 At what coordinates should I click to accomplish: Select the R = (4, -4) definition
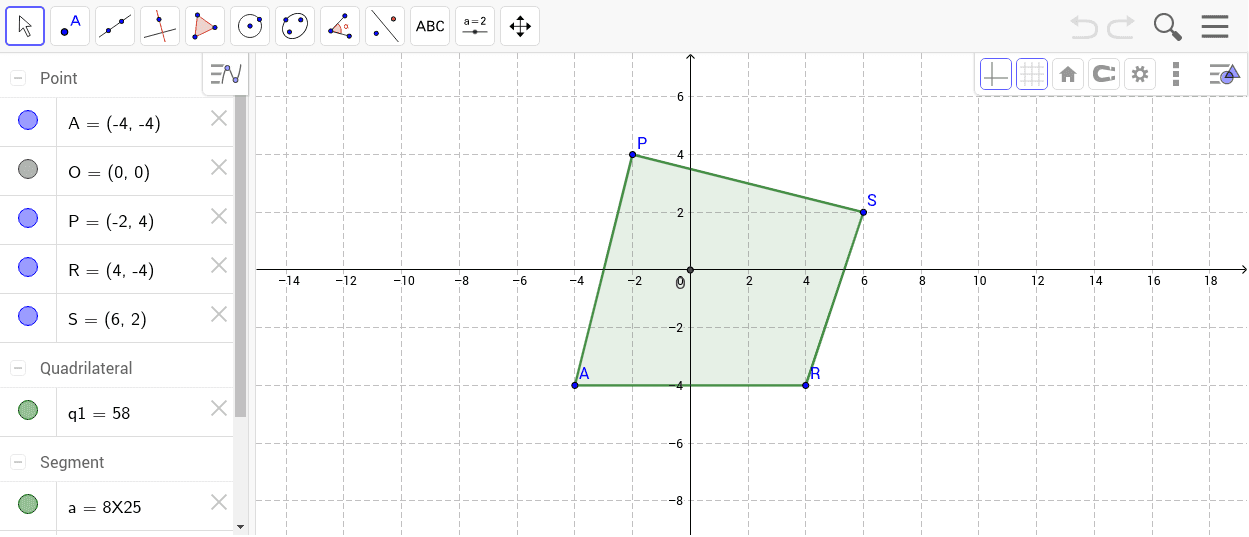pos(111,271)
